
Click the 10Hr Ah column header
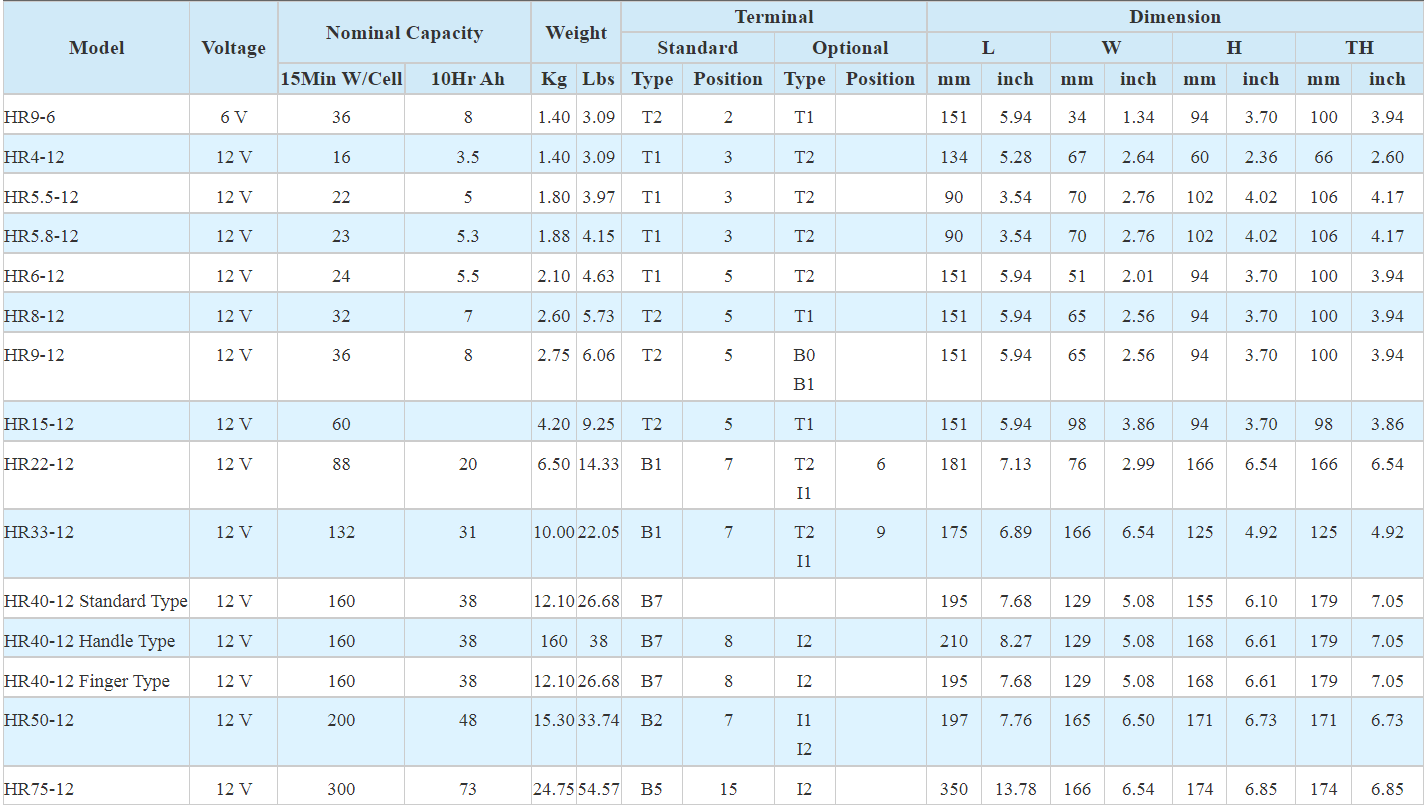tap(468, 79)
